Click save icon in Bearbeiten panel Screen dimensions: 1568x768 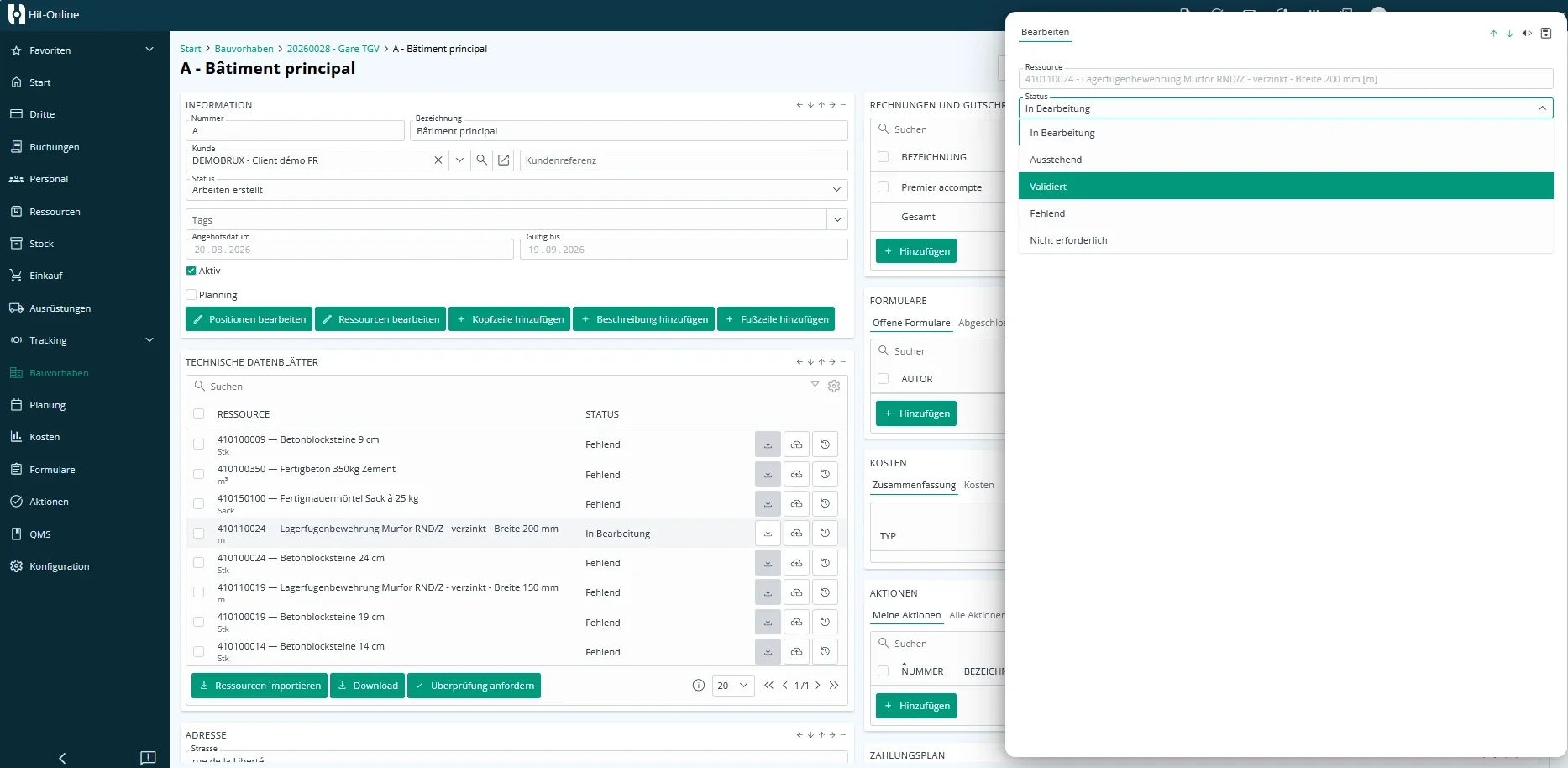click(1545, 34)
